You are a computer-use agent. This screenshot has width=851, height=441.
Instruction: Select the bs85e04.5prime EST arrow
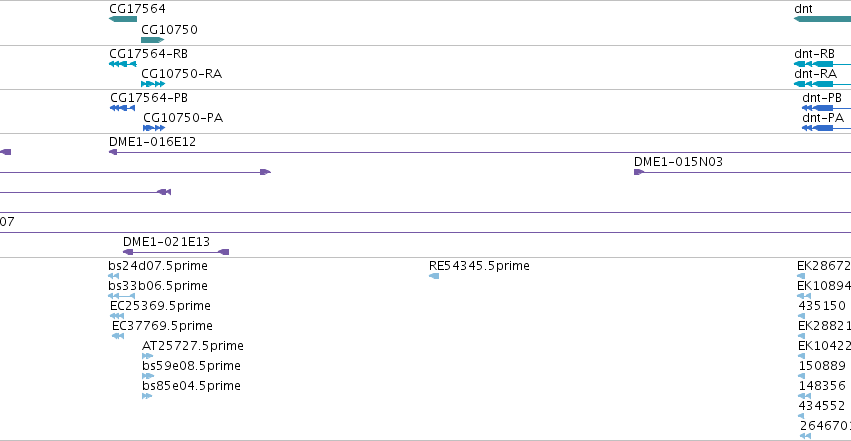coord(147,396)
